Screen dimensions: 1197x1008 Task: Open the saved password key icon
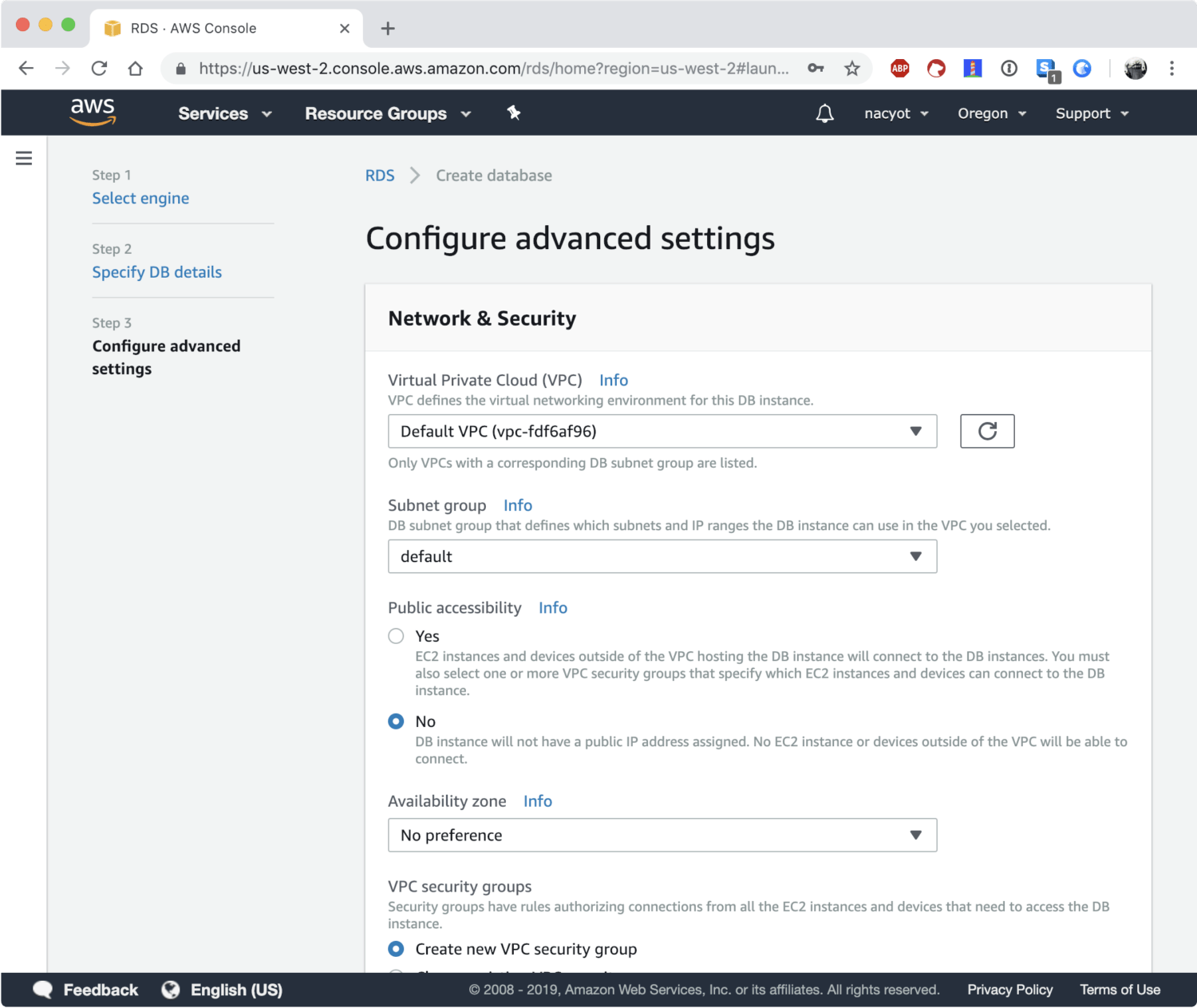tap(816, 69)
